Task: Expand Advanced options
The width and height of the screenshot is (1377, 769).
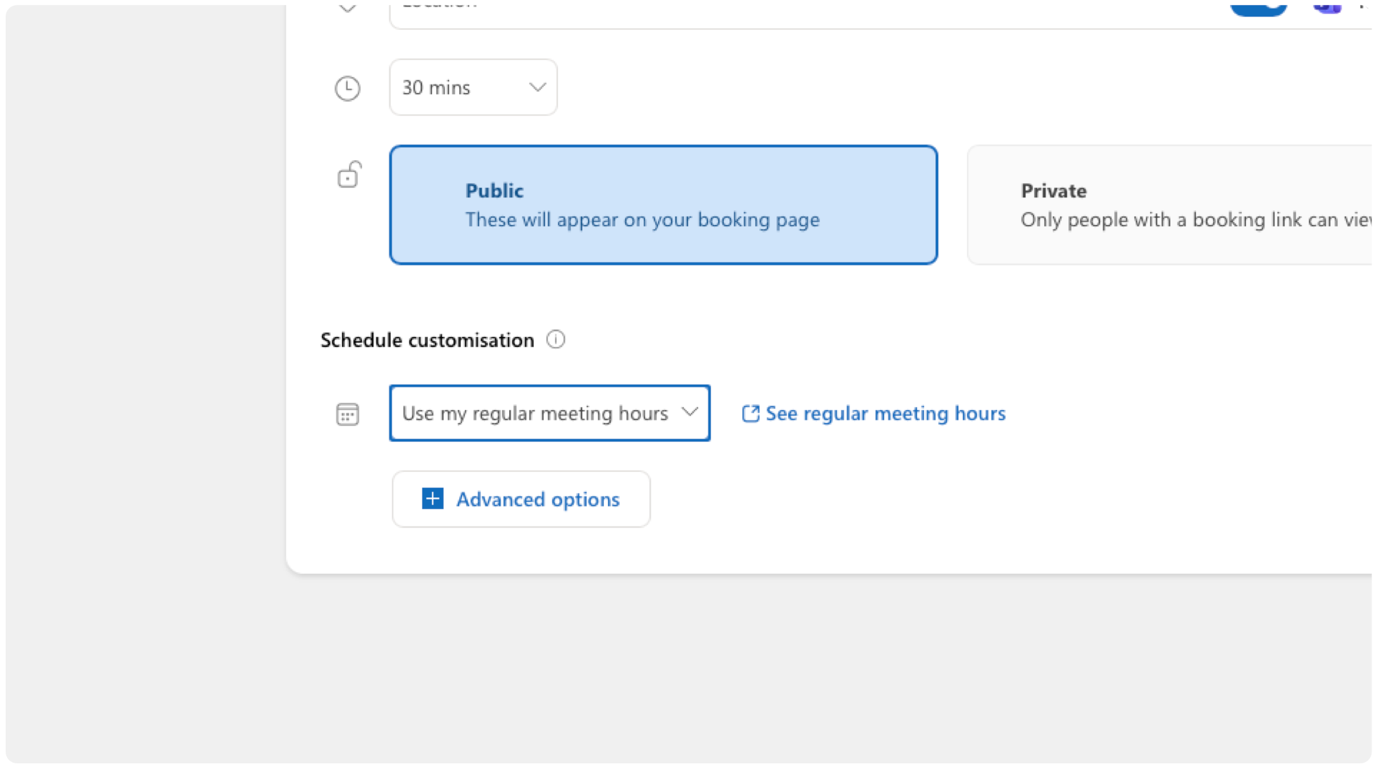Action: pos(521,499)
